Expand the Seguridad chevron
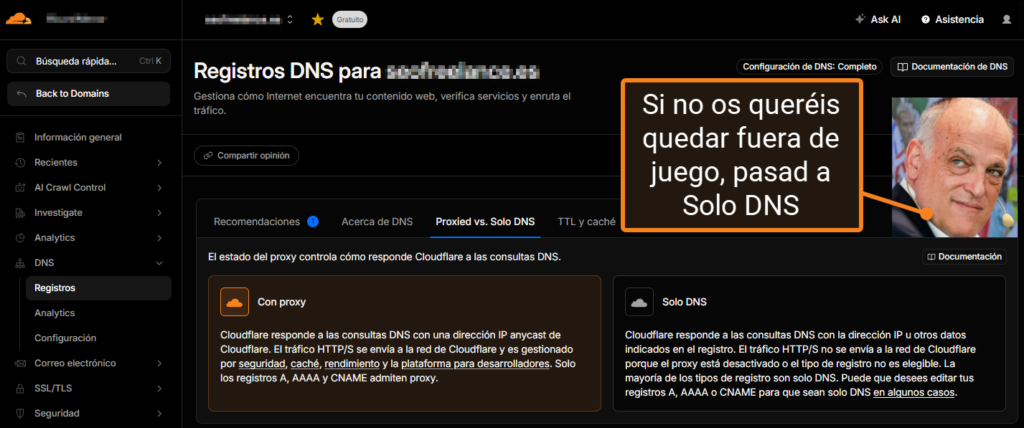Screen dimensions: 1024x428 [x=159, y=413]
